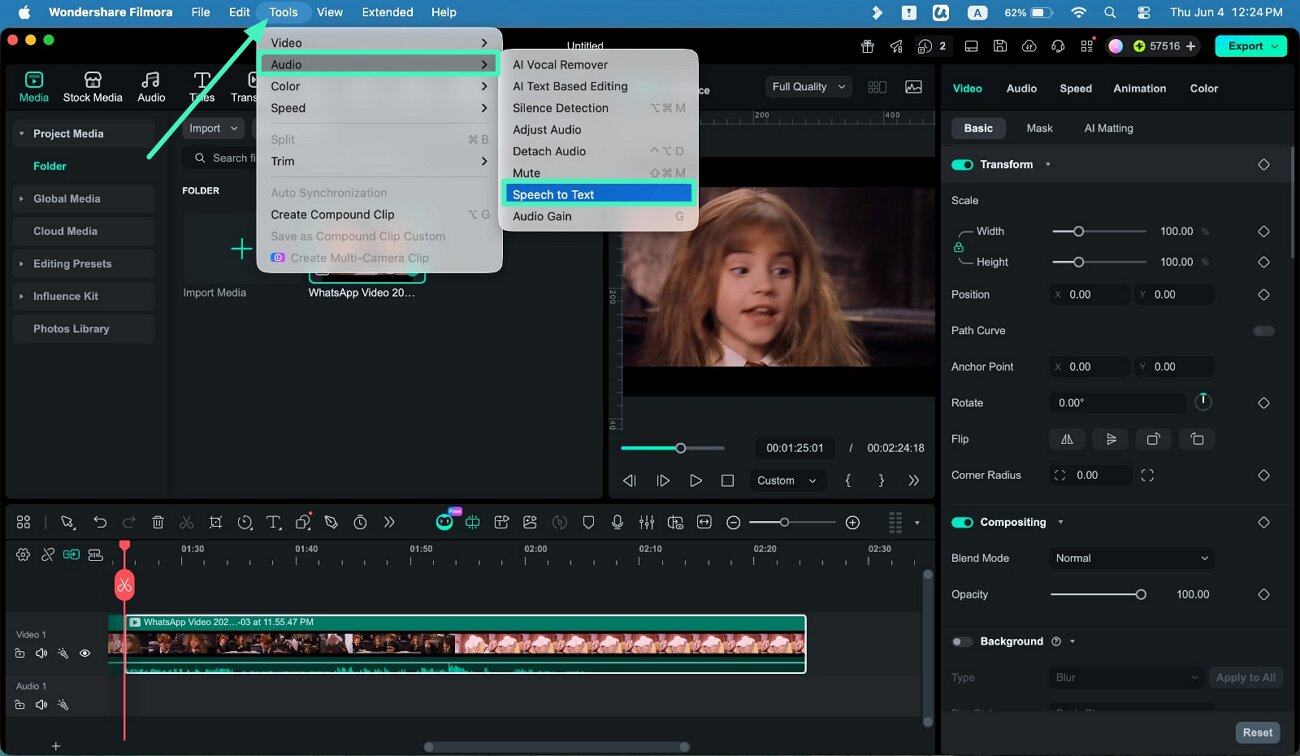The width and height of the screenshot is (1300, 756).
Task: Select Create Compound Clip menu entry
Action: point(379,215)
